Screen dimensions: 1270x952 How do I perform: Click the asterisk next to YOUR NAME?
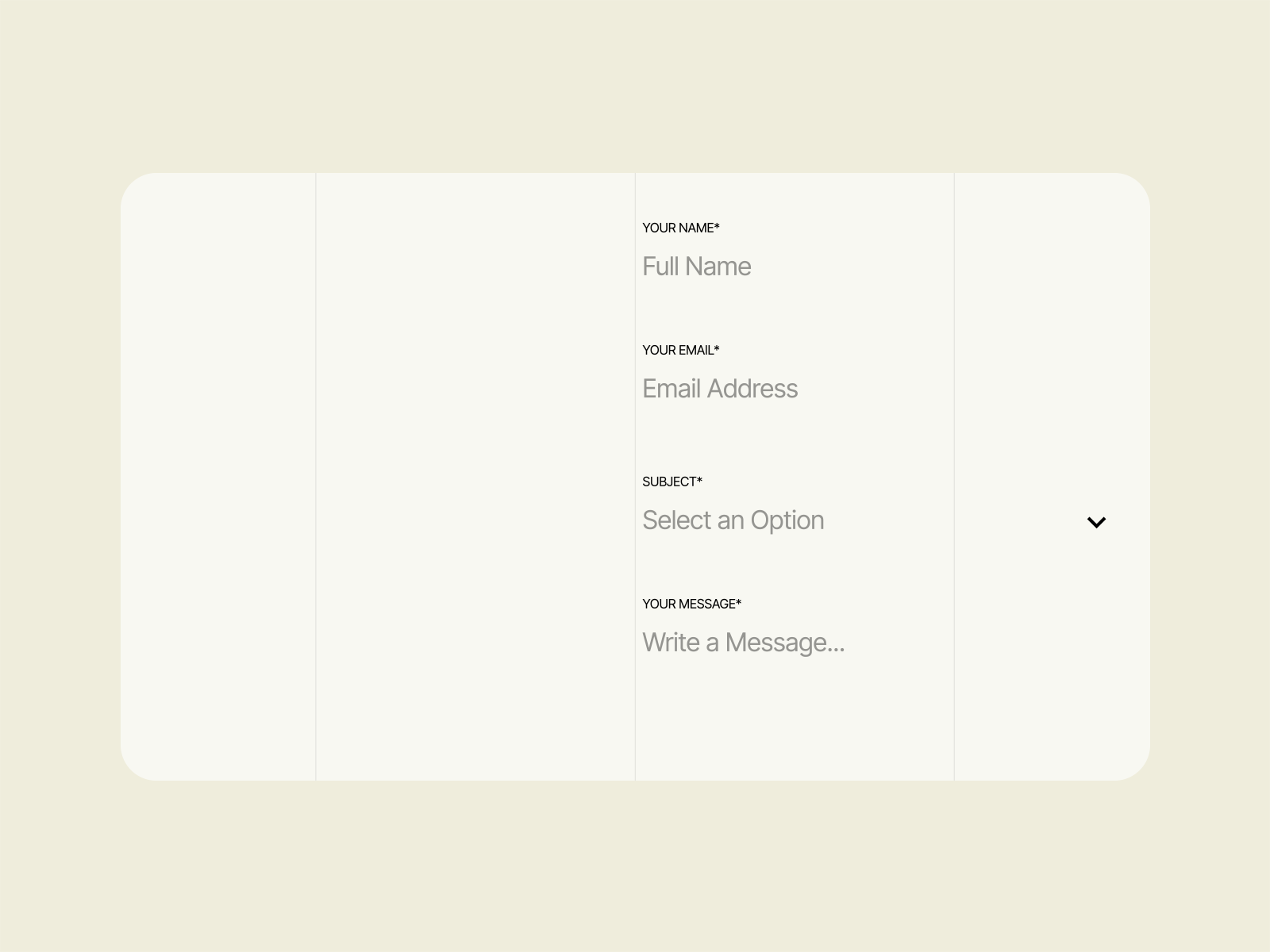(717, 227)
